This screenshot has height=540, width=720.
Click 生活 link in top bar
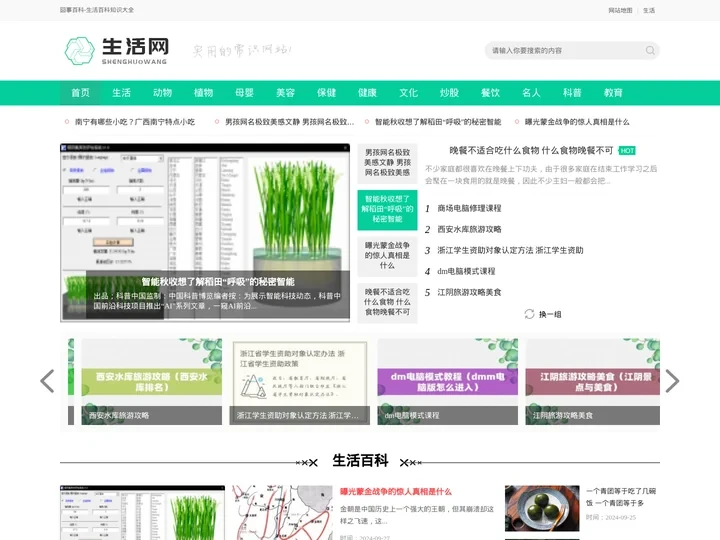(649, 10)
